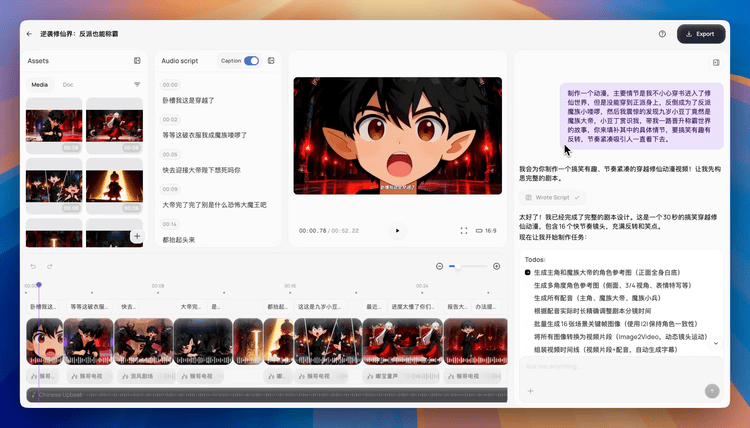This screenshot has width=750, height=428.
Task: Open the help icon next to Export
Action: [x=662, y=34]
